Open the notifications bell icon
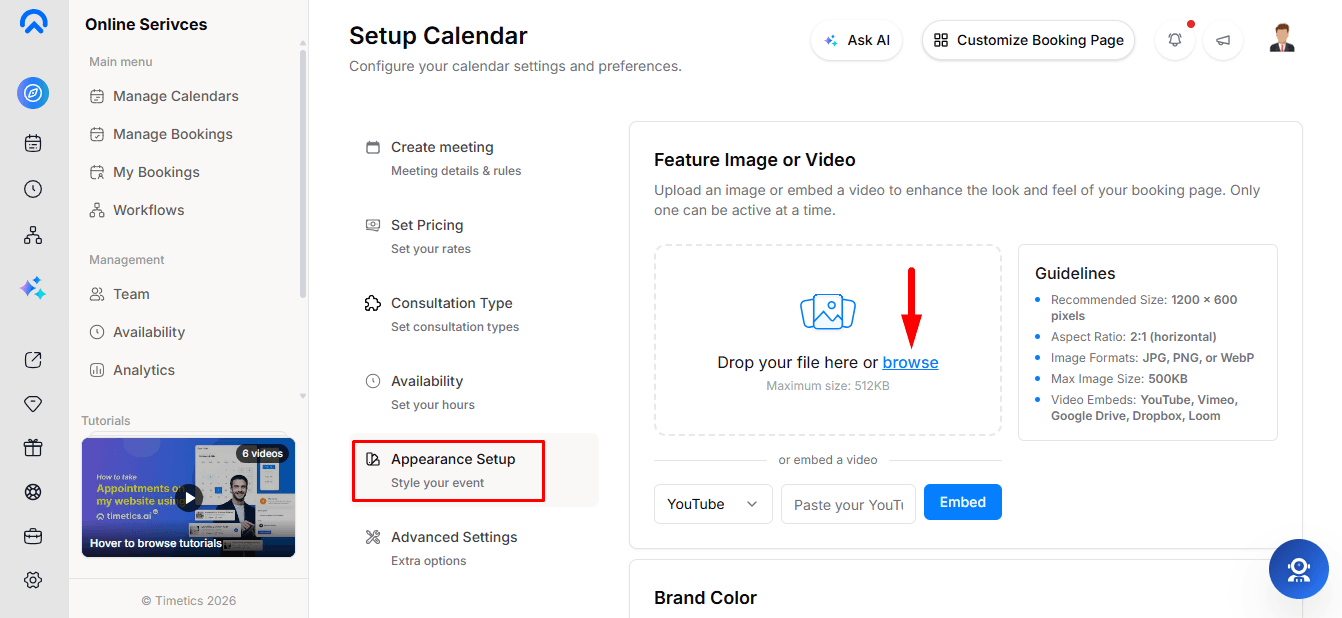 pos(1175,41)
